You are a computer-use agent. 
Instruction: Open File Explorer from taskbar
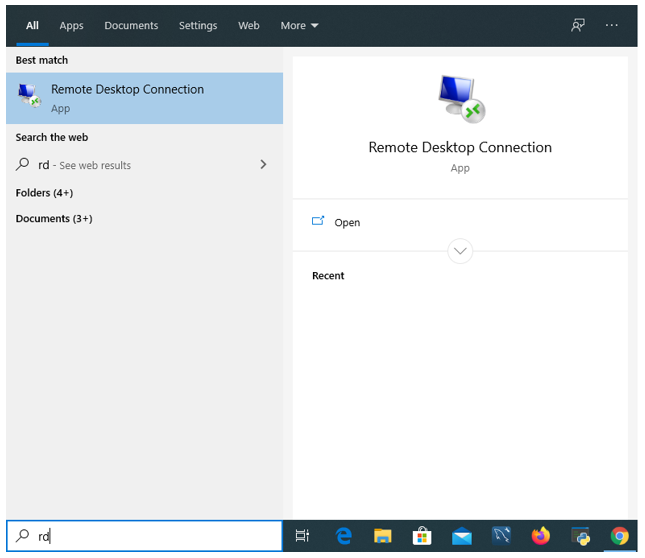point(383,536)
